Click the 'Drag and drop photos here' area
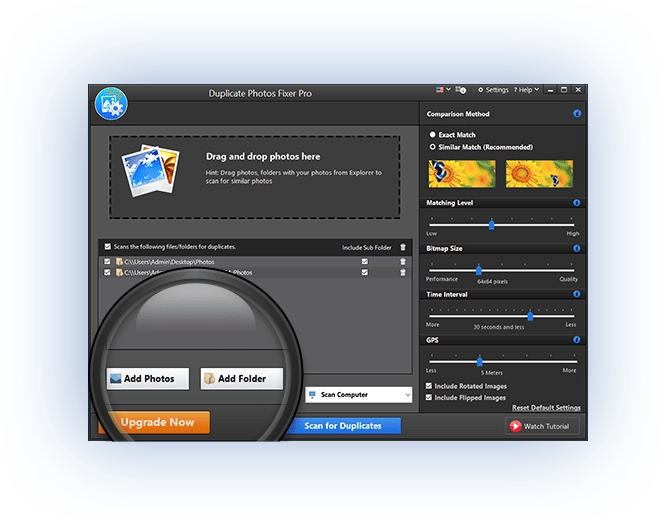 [x=255, y=177]
